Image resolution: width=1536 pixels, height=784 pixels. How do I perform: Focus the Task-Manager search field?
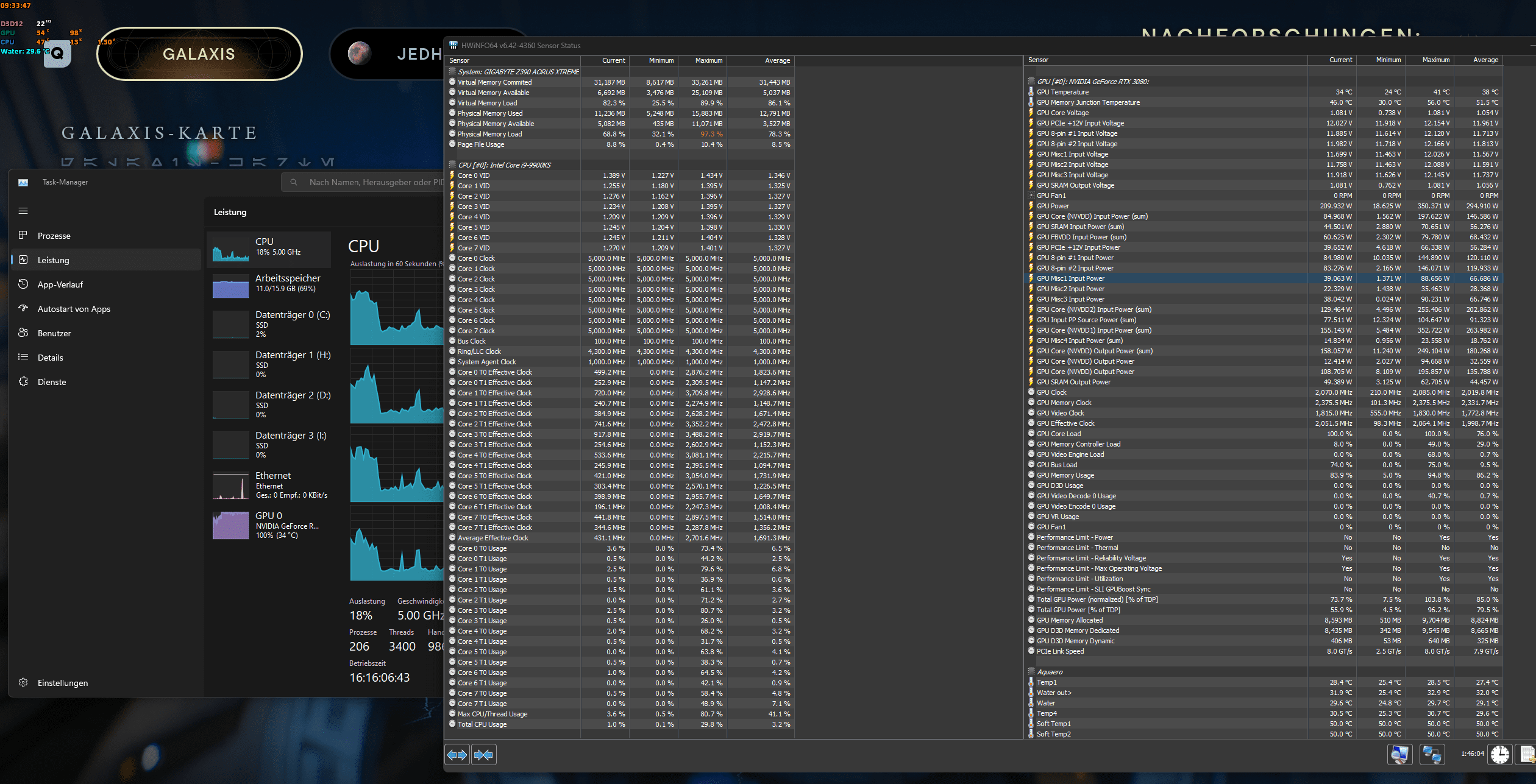363,182
